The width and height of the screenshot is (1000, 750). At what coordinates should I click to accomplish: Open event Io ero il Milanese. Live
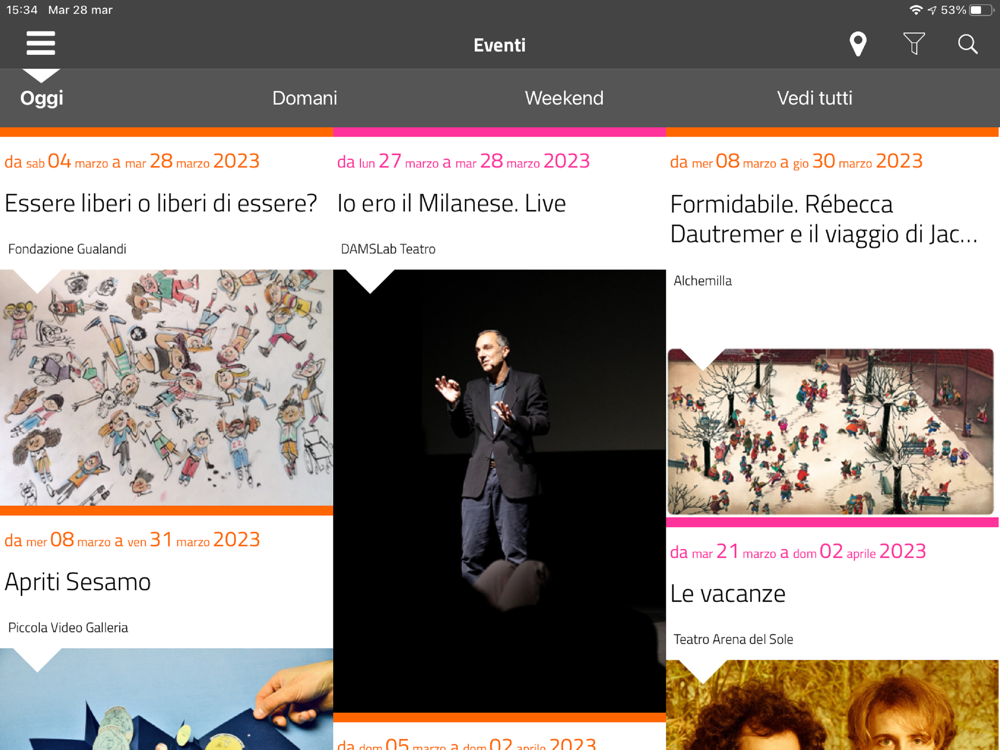coord(452,203)
